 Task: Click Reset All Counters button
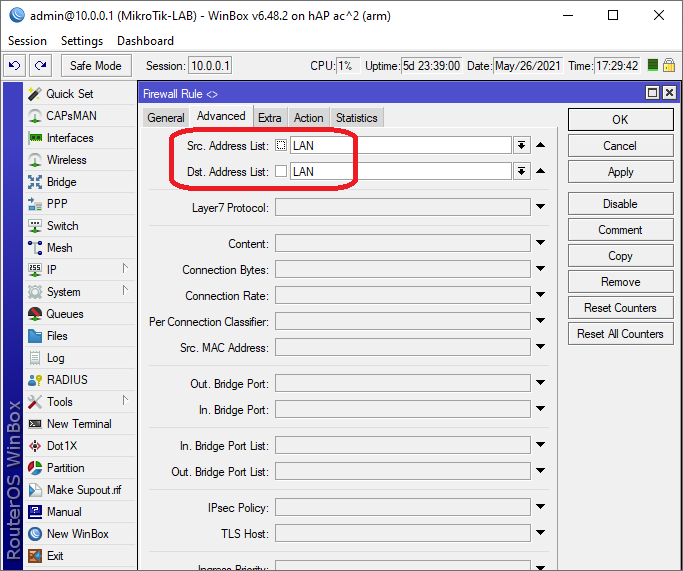click(620, 334)
